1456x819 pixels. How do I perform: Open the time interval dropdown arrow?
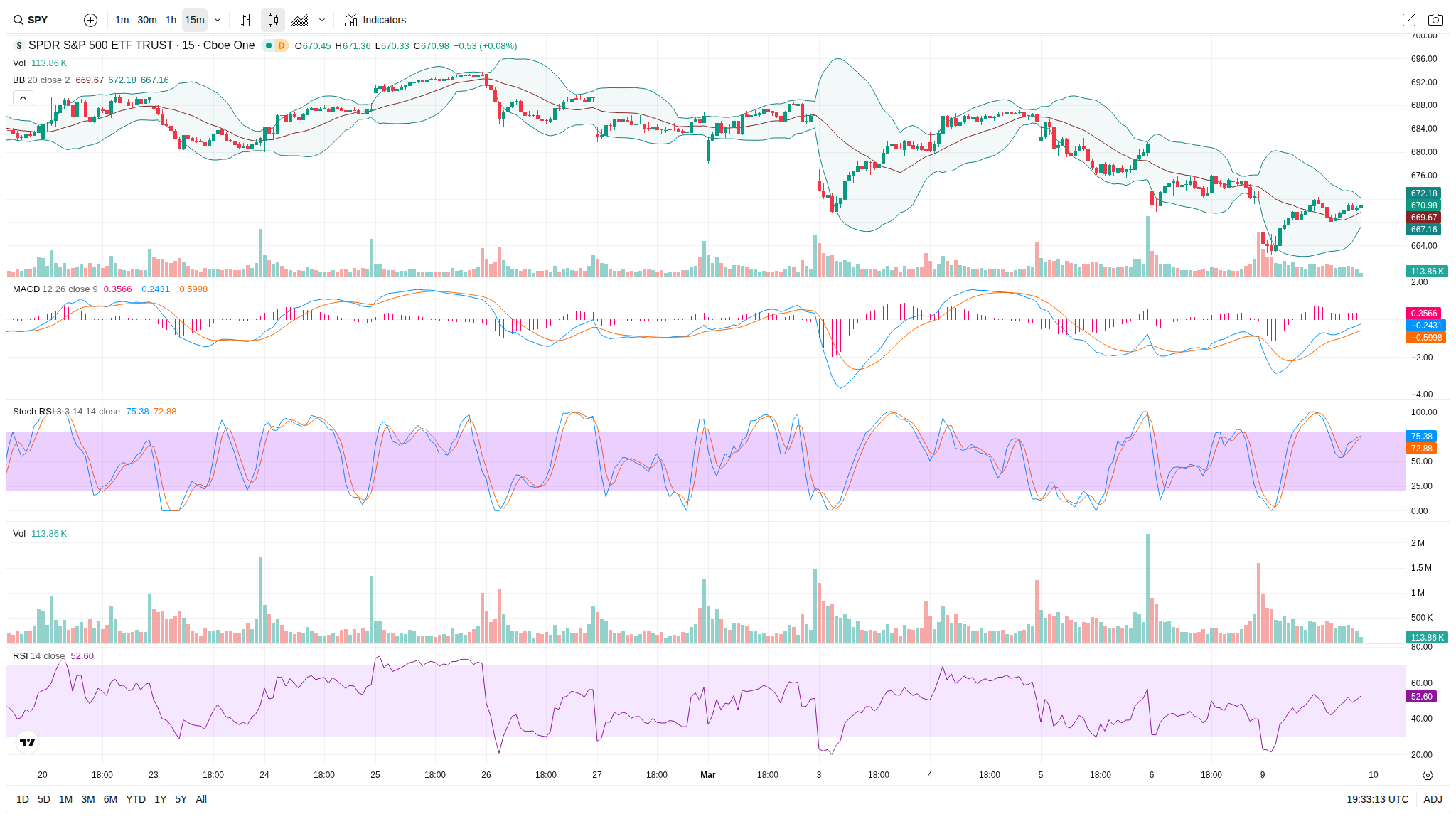218,20
